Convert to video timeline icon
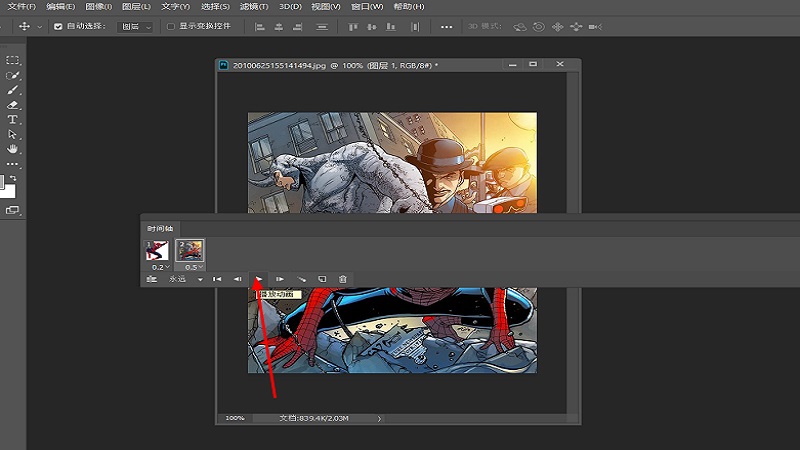This screenshot has width=800, height=450. 152,279
